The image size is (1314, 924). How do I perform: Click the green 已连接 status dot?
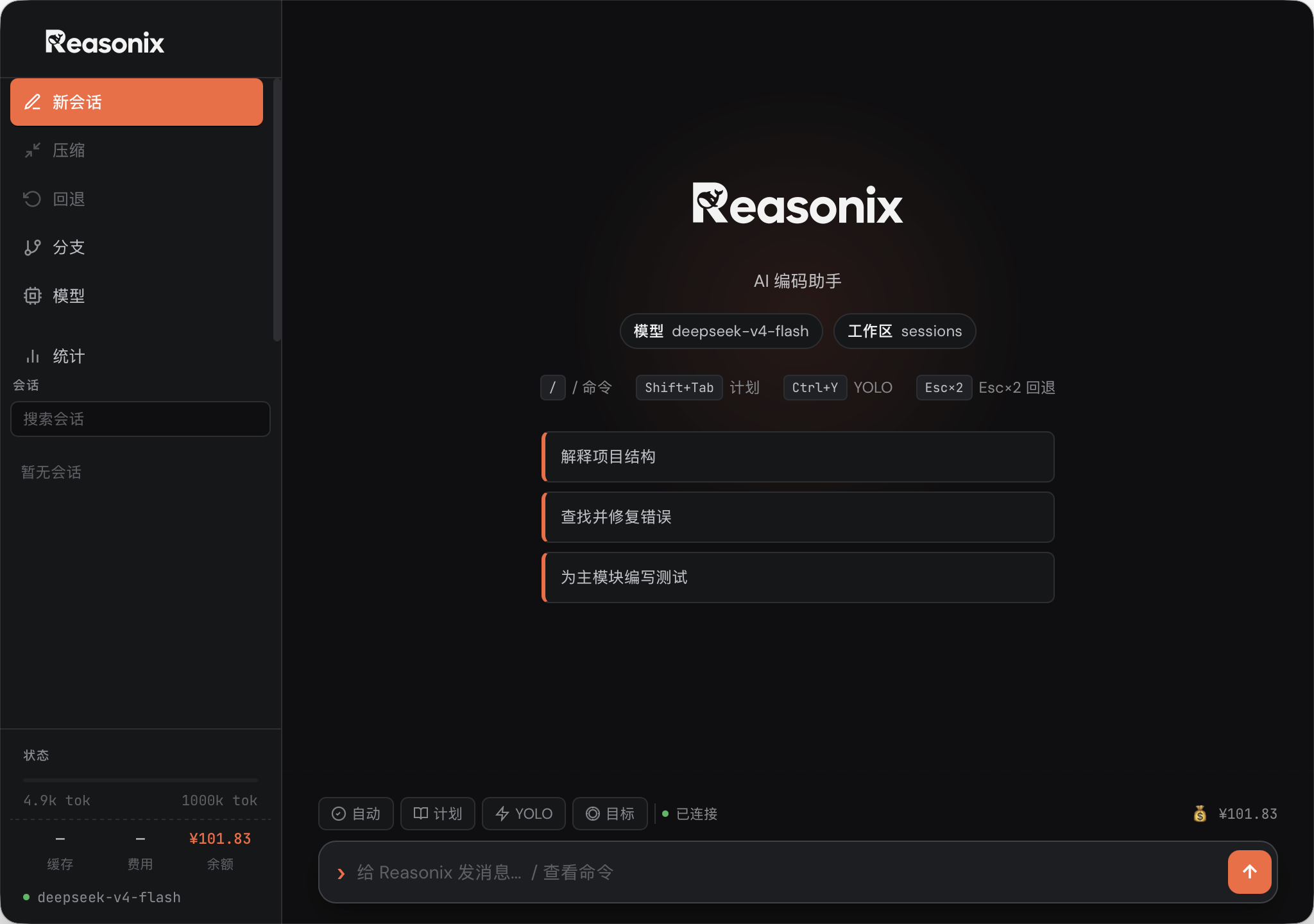(665, 814)
